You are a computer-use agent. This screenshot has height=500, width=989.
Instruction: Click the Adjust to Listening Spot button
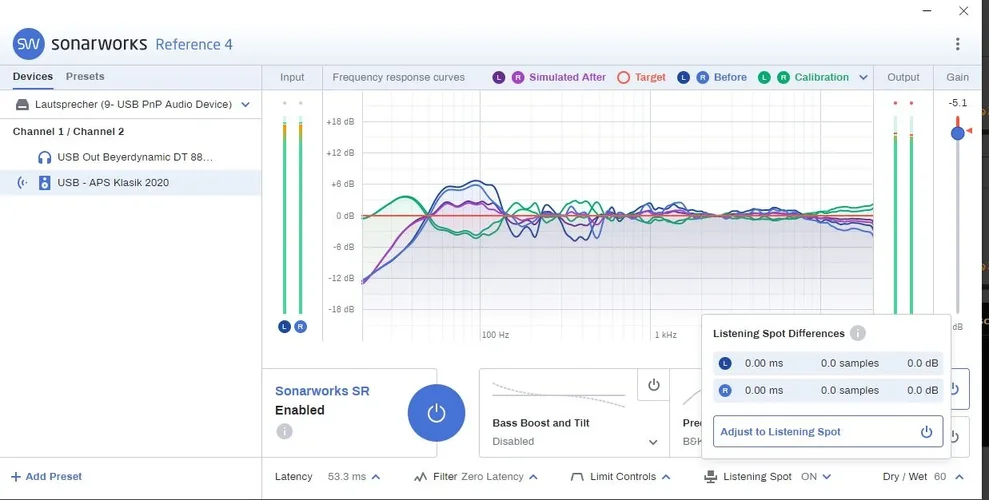(x=827, y=432)
